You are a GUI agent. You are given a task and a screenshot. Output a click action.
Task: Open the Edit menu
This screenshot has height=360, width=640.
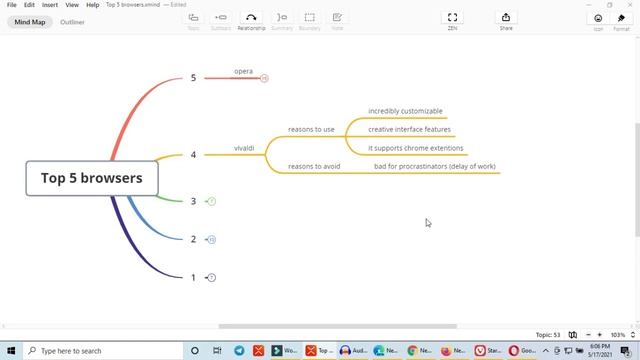[29, 5]
